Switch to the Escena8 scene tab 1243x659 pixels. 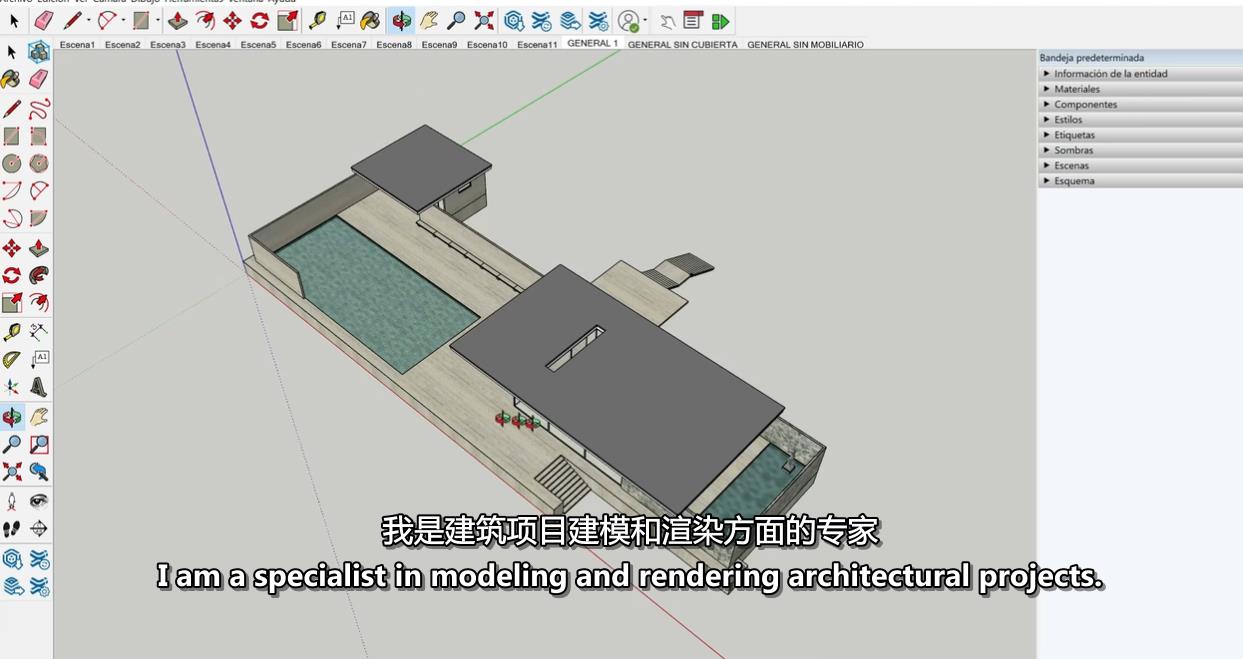(394, 45)
